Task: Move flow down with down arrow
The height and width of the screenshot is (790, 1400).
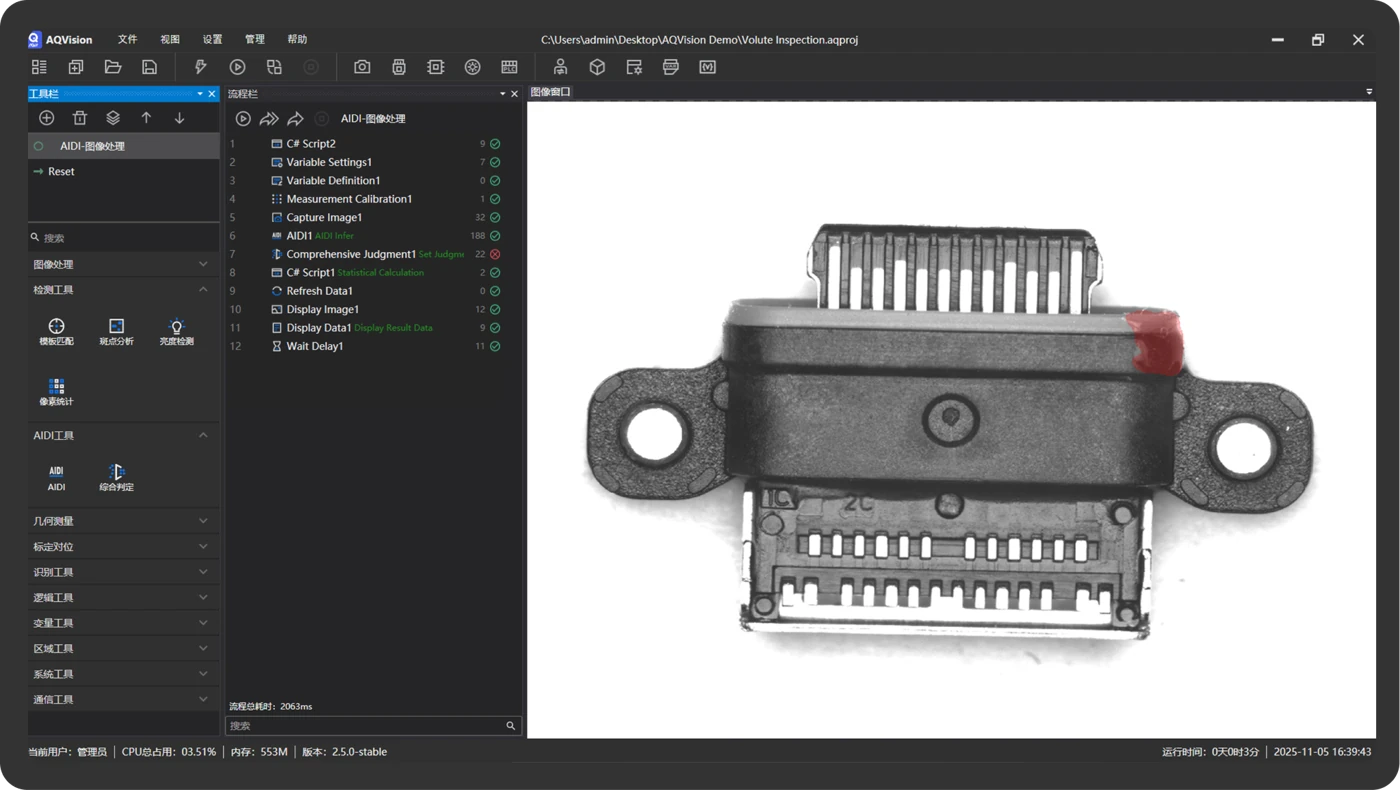Action: pos(179,118)
